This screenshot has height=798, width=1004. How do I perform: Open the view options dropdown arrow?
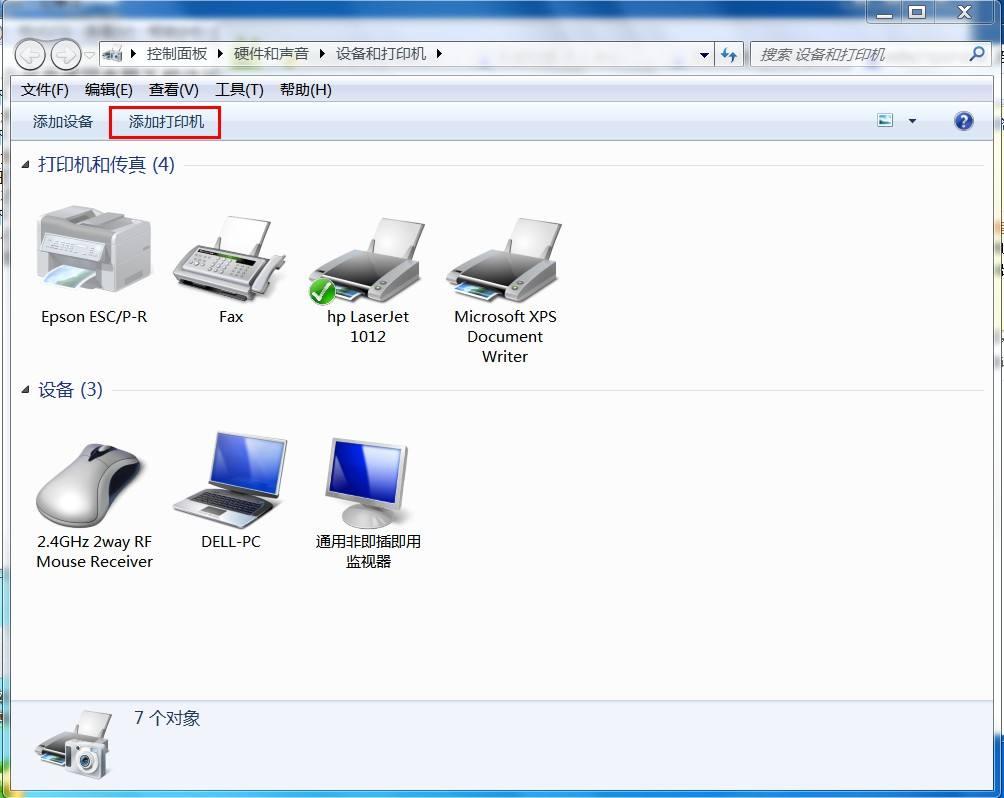click(x=912, y=120)
